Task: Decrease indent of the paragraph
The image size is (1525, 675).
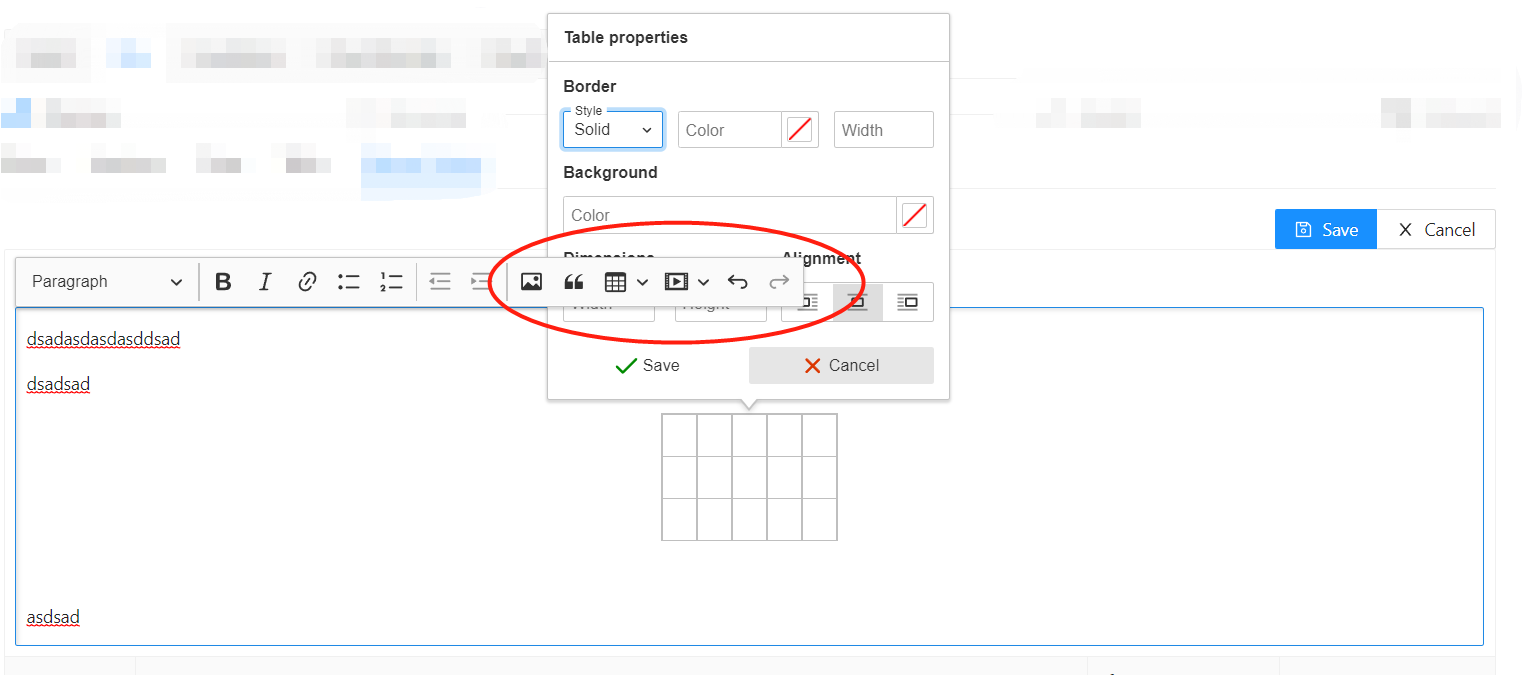Action: (440, 281)
